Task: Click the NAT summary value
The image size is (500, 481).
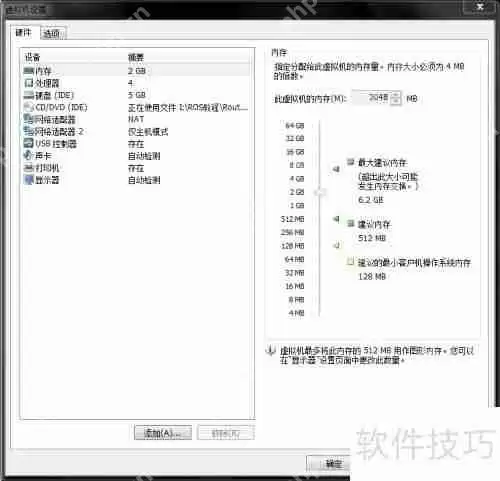Action: click(136, 119)
